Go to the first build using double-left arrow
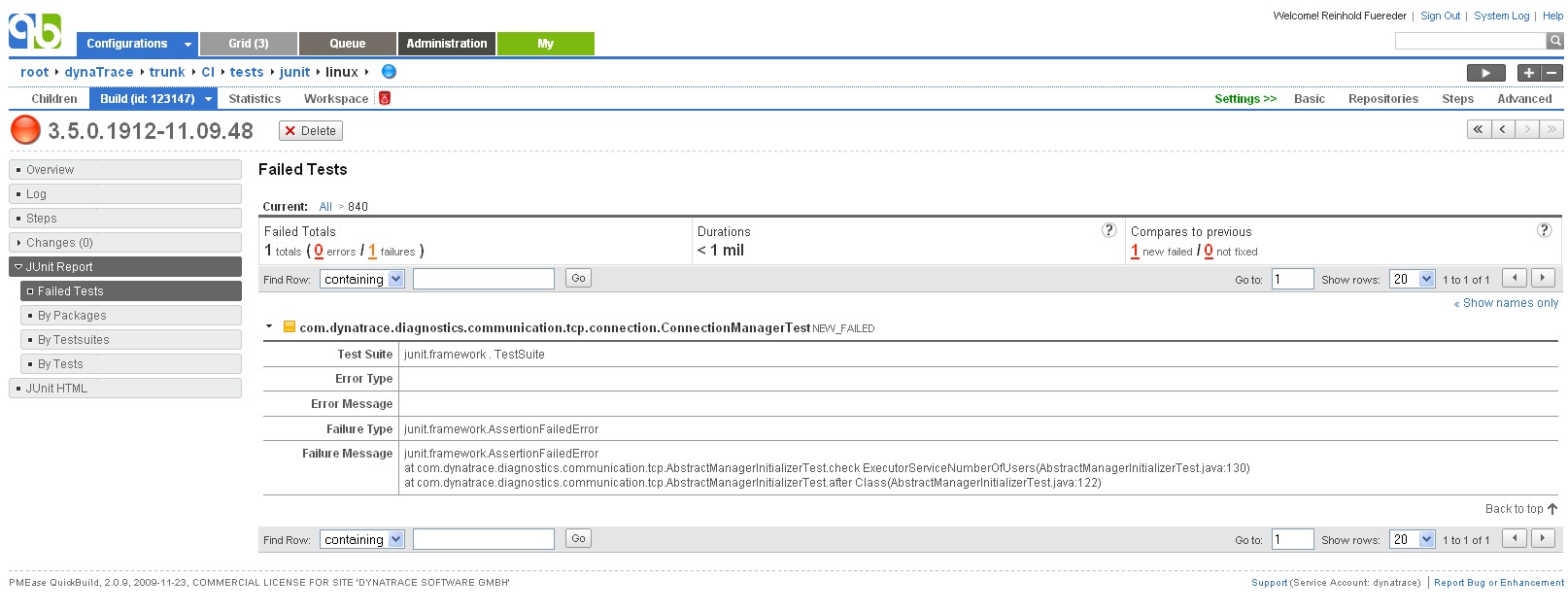The width and height of the screenshot is (1568, 612). pos(1479,129)
